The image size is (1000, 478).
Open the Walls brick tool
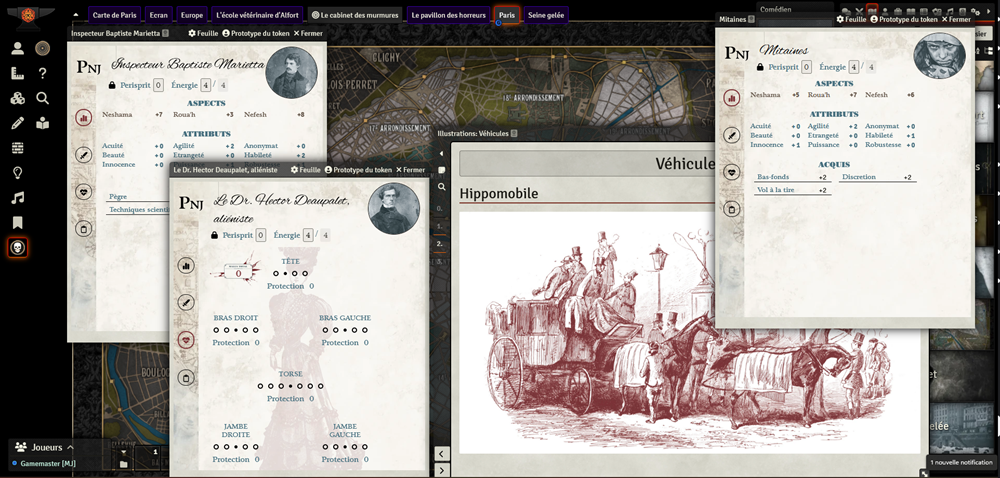18,148
